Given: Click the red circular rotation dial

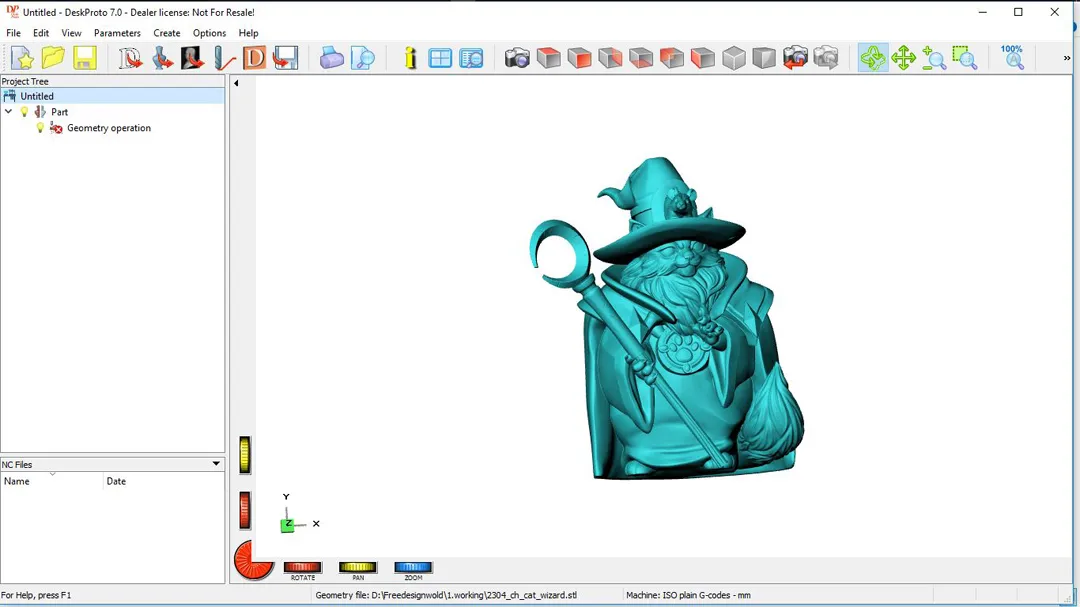Looking at the screenshot, I should pyautogui.click(x=253, y=560).
